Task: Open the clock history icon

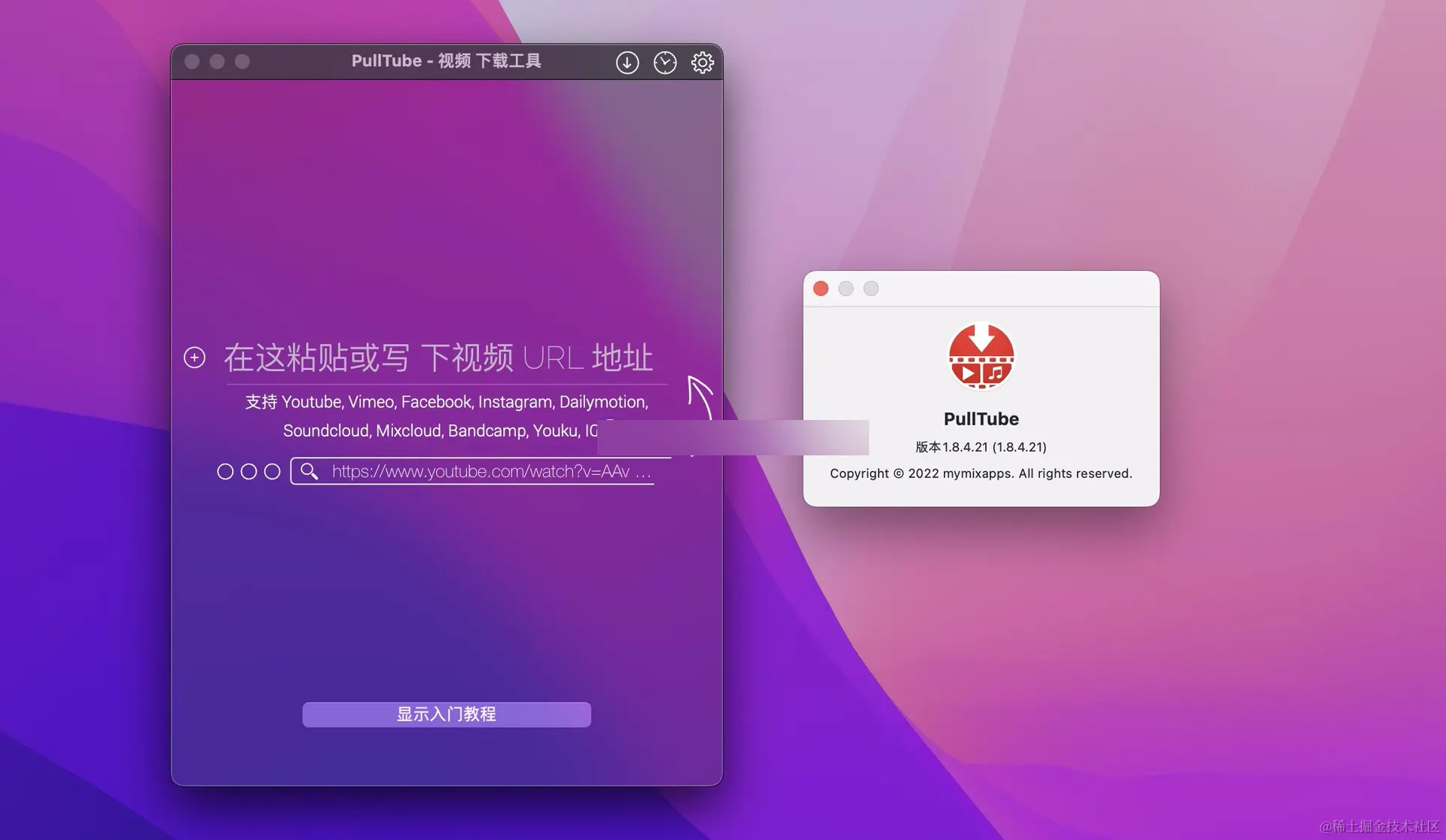Action: (x=664, y=62)
